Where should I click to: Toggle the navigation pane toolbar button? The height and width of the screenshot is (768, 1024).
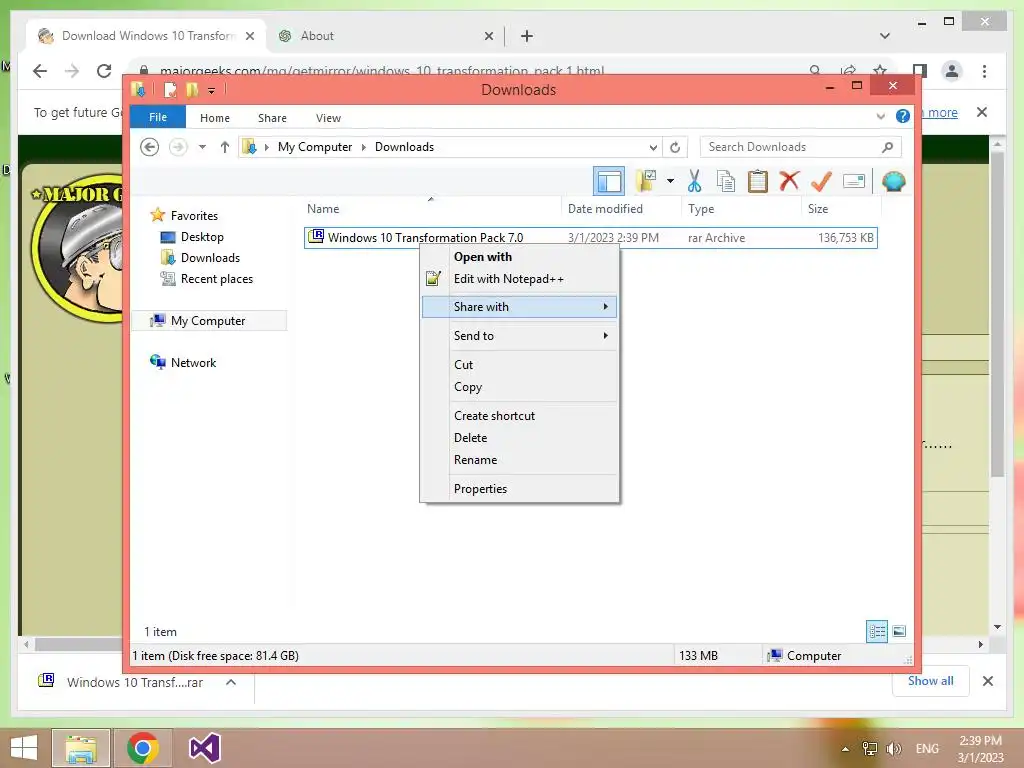tap(609, 182)
